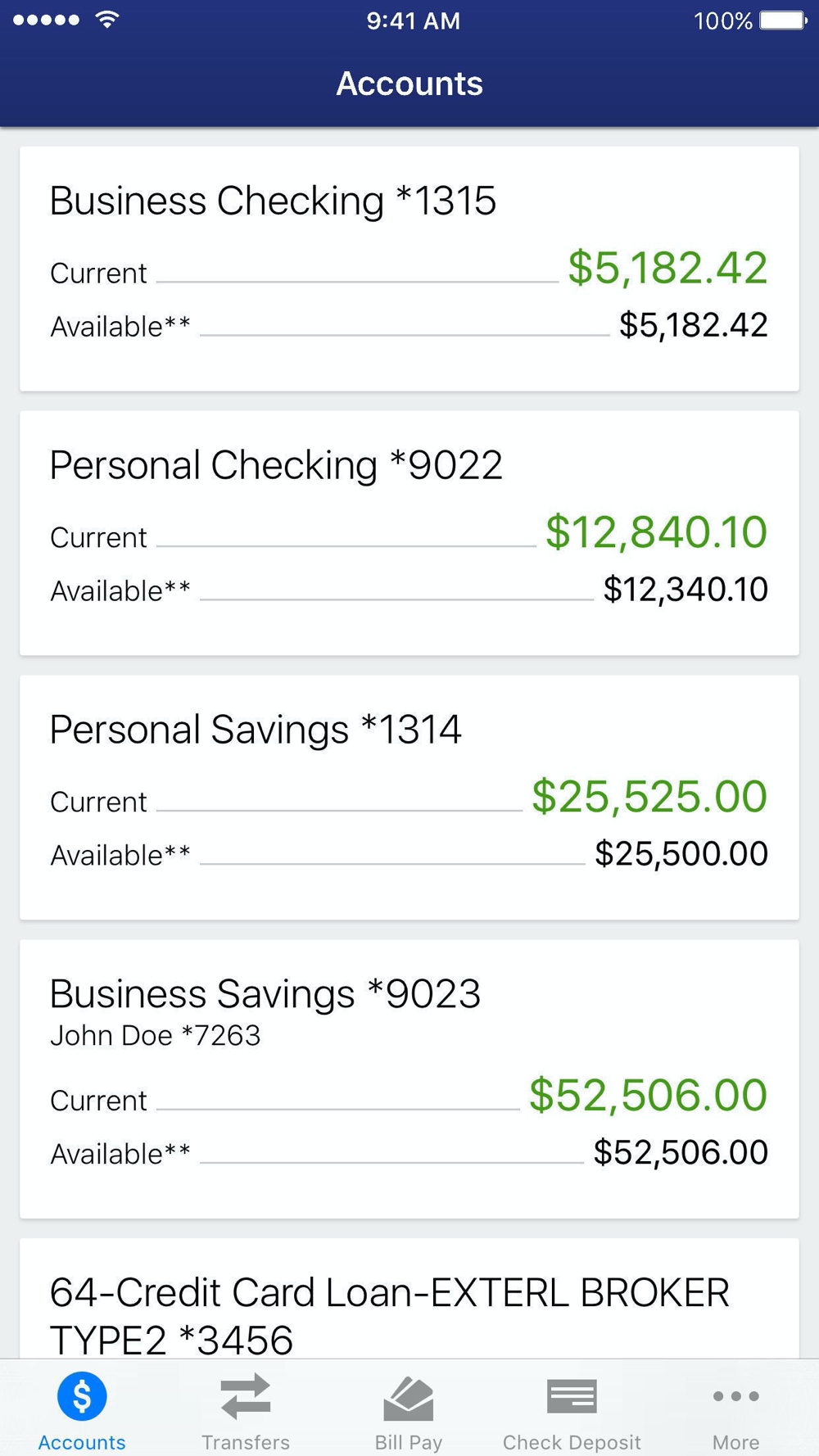Tap the $12,340.10 available balance
Screen dimensions: 819x1456
click(x=686, y=590)
